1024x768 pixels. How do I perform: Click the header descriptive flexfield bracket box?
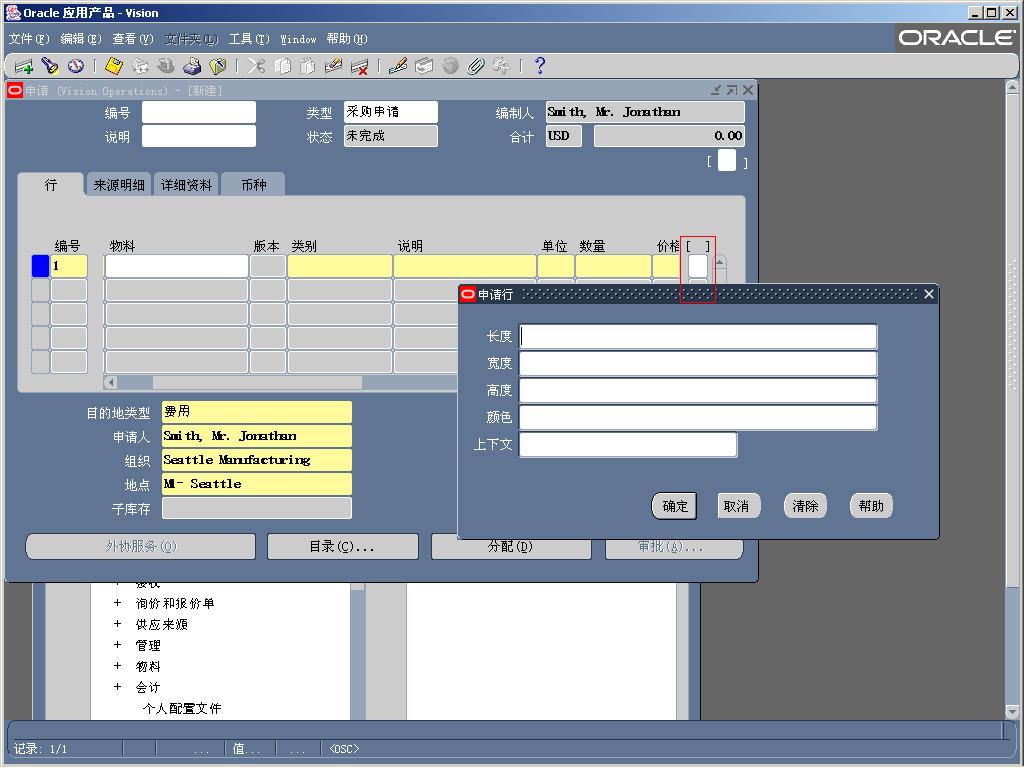pyautogui.click(x=727, y=160)
